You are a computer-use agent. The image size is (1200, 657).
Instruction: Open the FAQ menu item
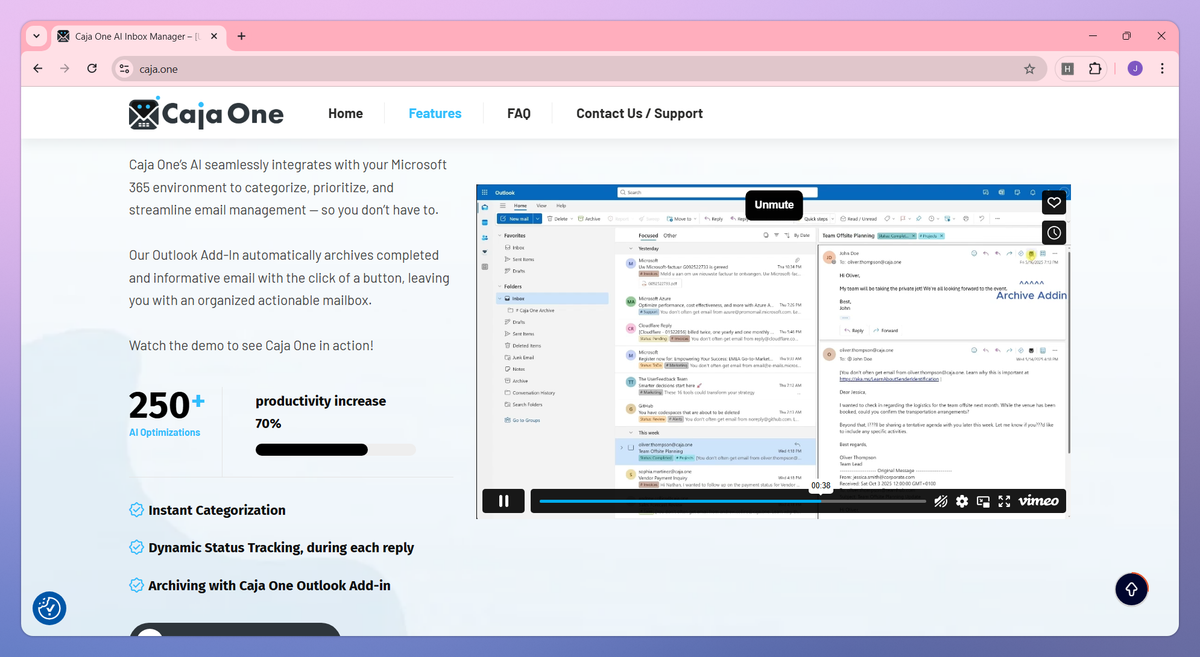click(519, 114)
